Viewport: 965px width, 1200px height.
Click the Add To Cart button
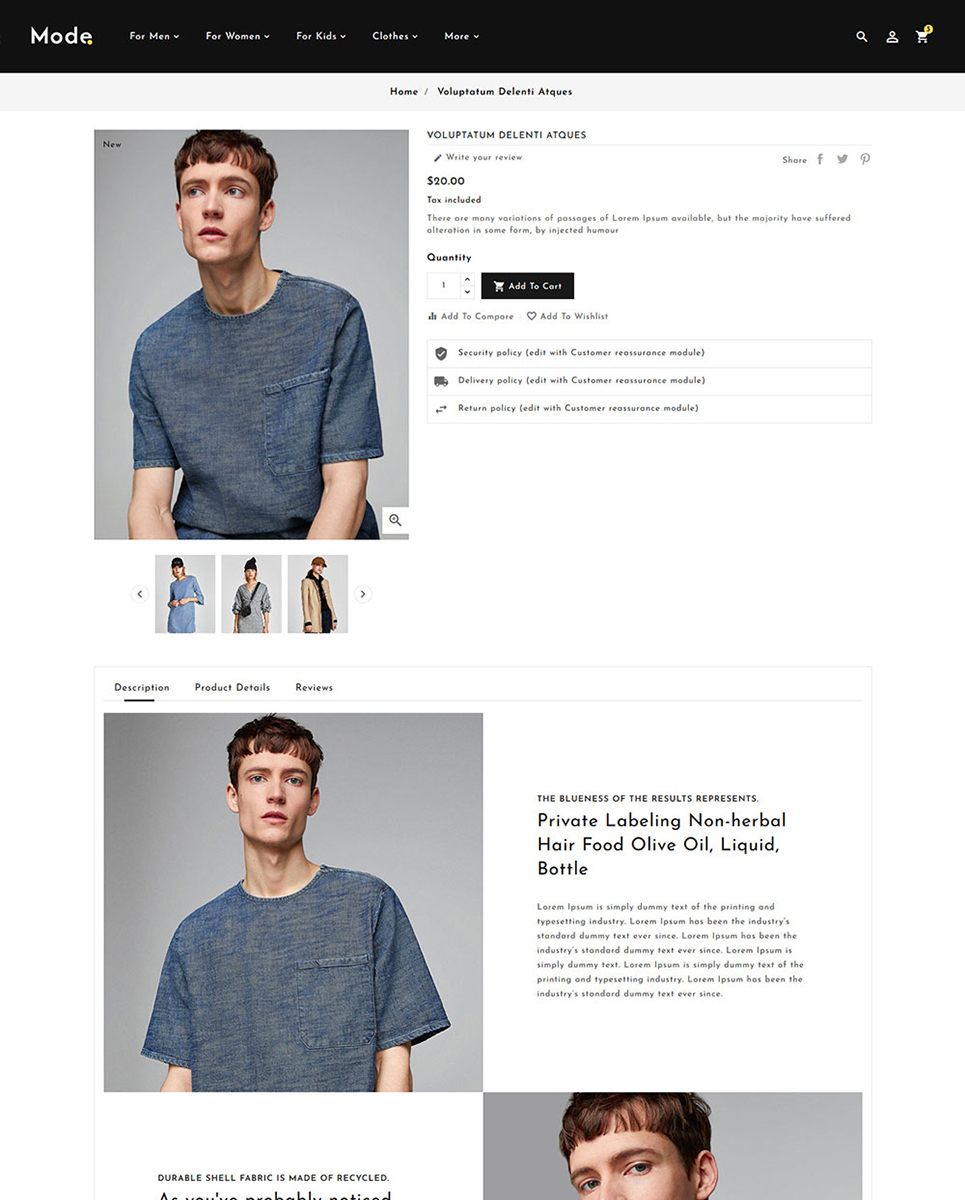click(x=527, y=286)
